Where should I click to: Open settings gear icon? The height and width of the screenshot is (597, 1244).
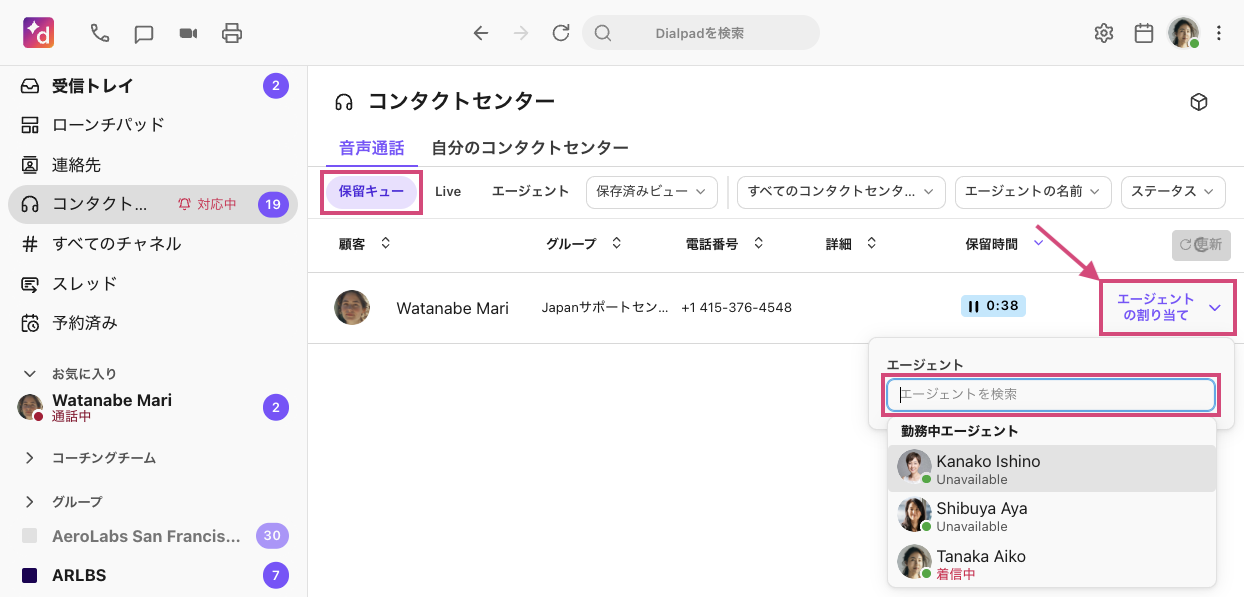(1104, 33)
